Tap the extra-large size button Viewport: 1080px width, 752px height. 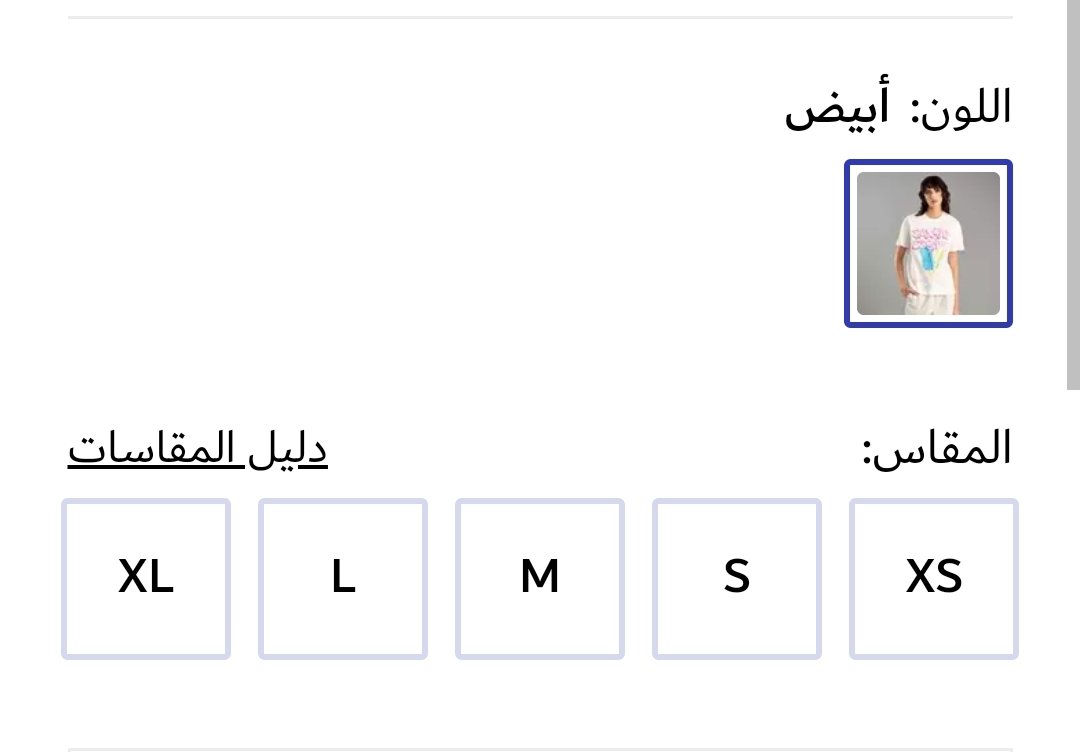(146, 578)
